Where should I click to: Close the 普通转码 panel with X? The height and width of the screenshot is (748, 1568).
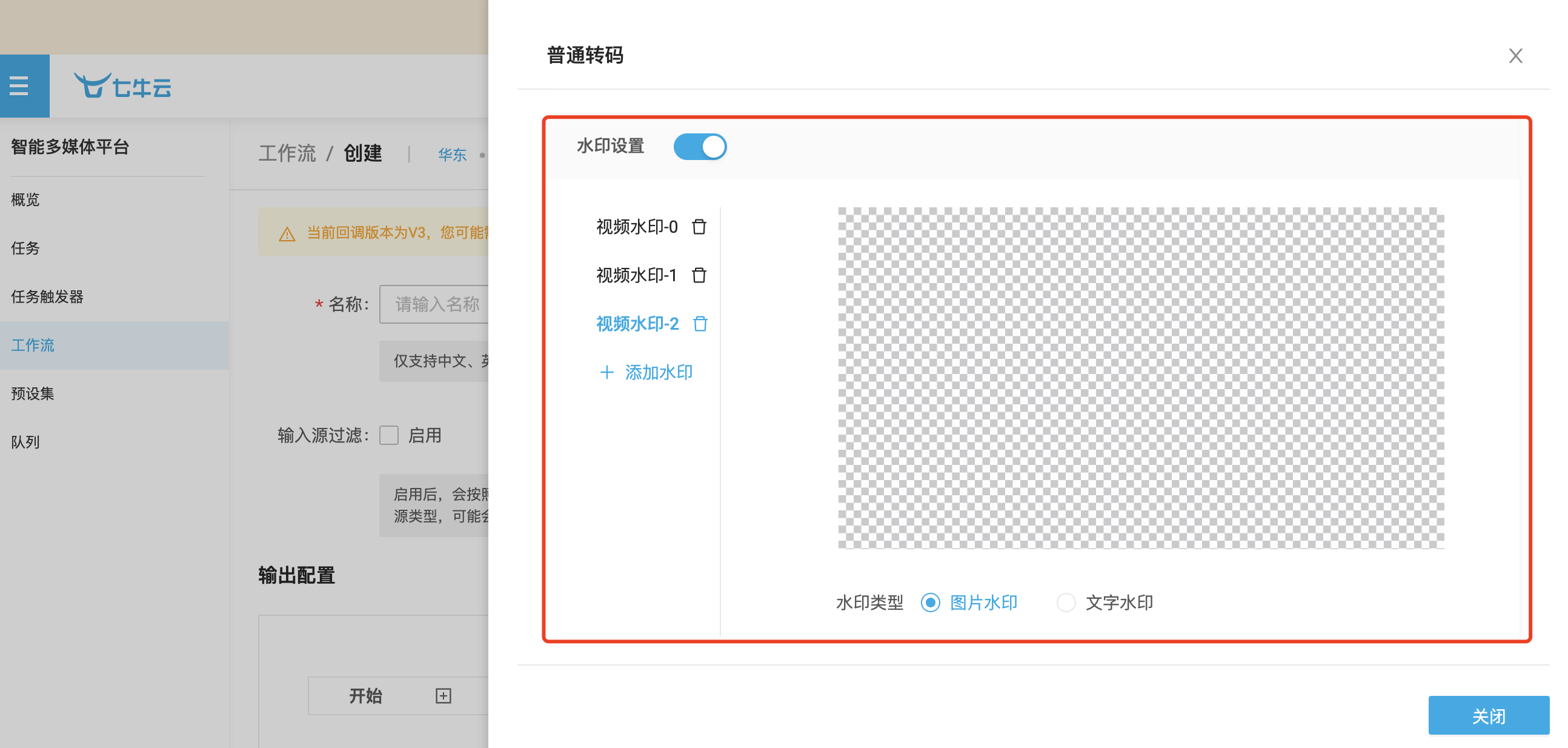coord(1515,56)
